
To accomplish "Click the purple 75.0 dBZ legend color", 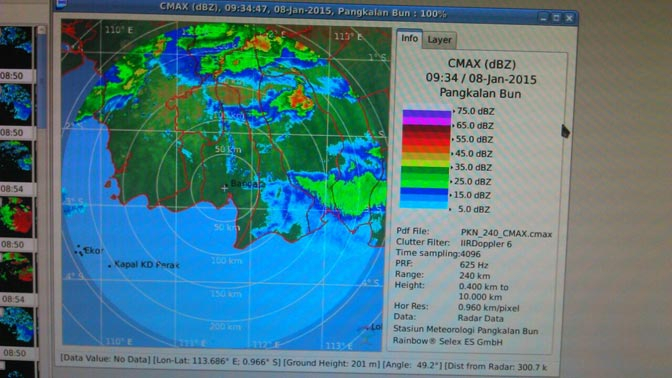I will point(426,116).
